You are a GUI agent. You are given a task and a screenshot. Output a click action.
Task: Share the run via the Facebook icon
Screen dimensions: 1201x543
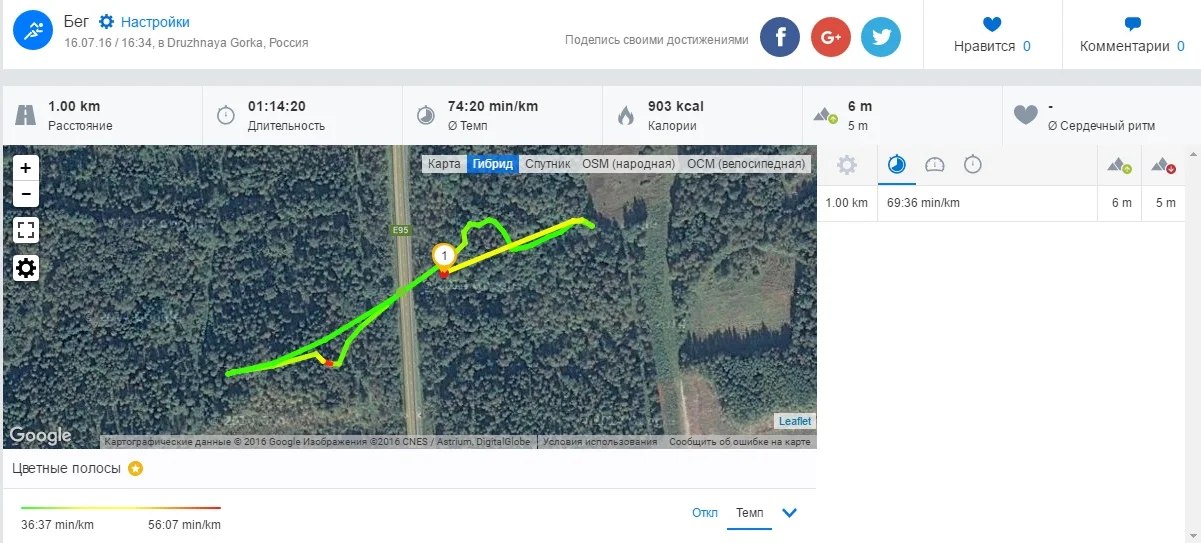(x=780, y=37)
